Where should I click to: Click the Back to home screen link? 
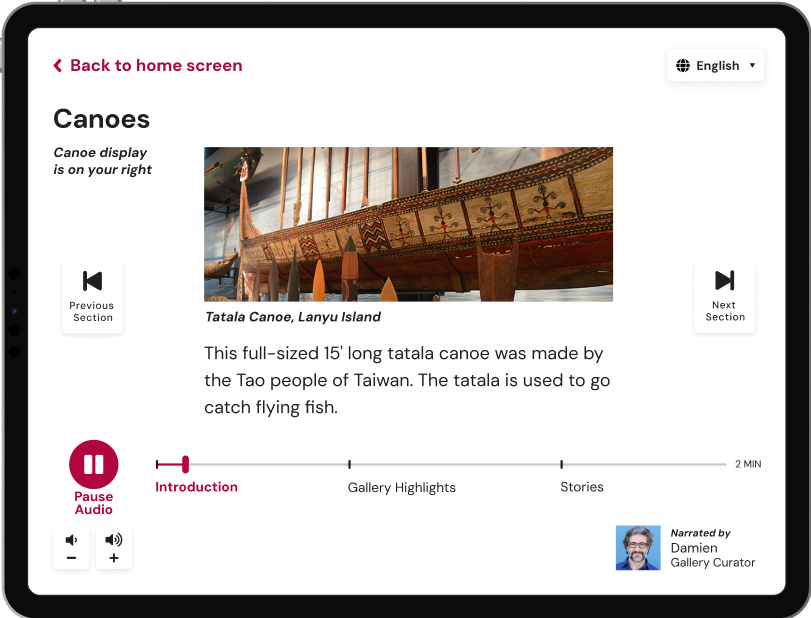pyautogui.click(x=155, y=65)
